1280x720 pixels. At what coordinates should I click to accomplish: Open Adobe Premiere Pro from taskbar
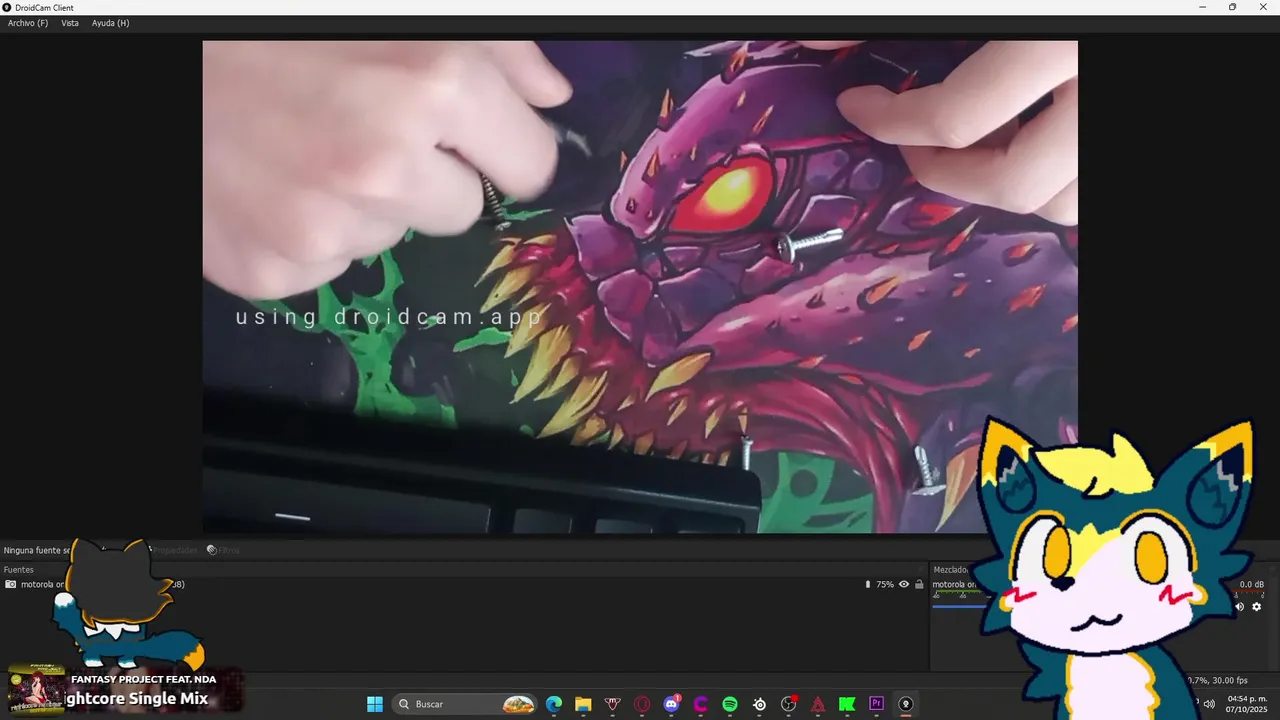tap(876, 704)
